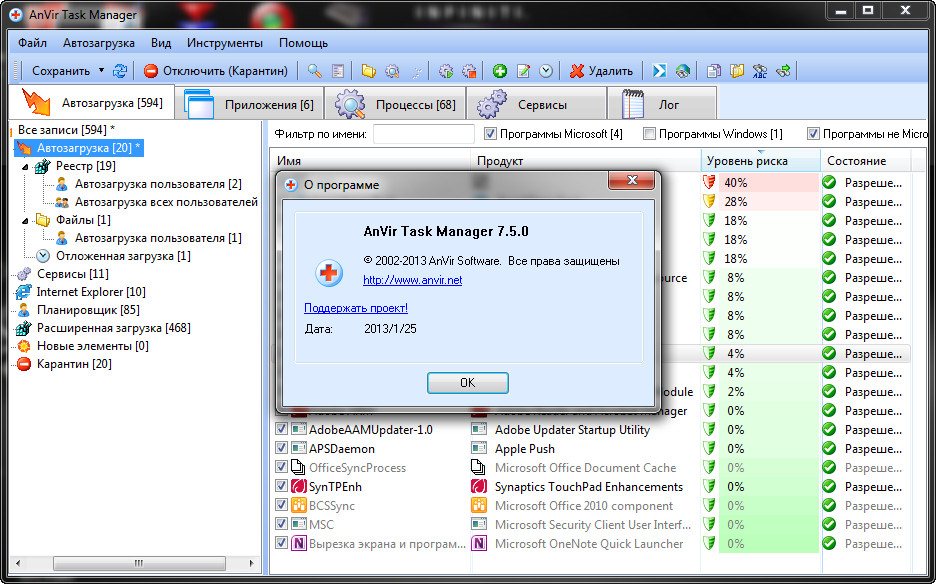Click the Поддержать проект! link
This screenshot has width=936, height=584.
356,308
